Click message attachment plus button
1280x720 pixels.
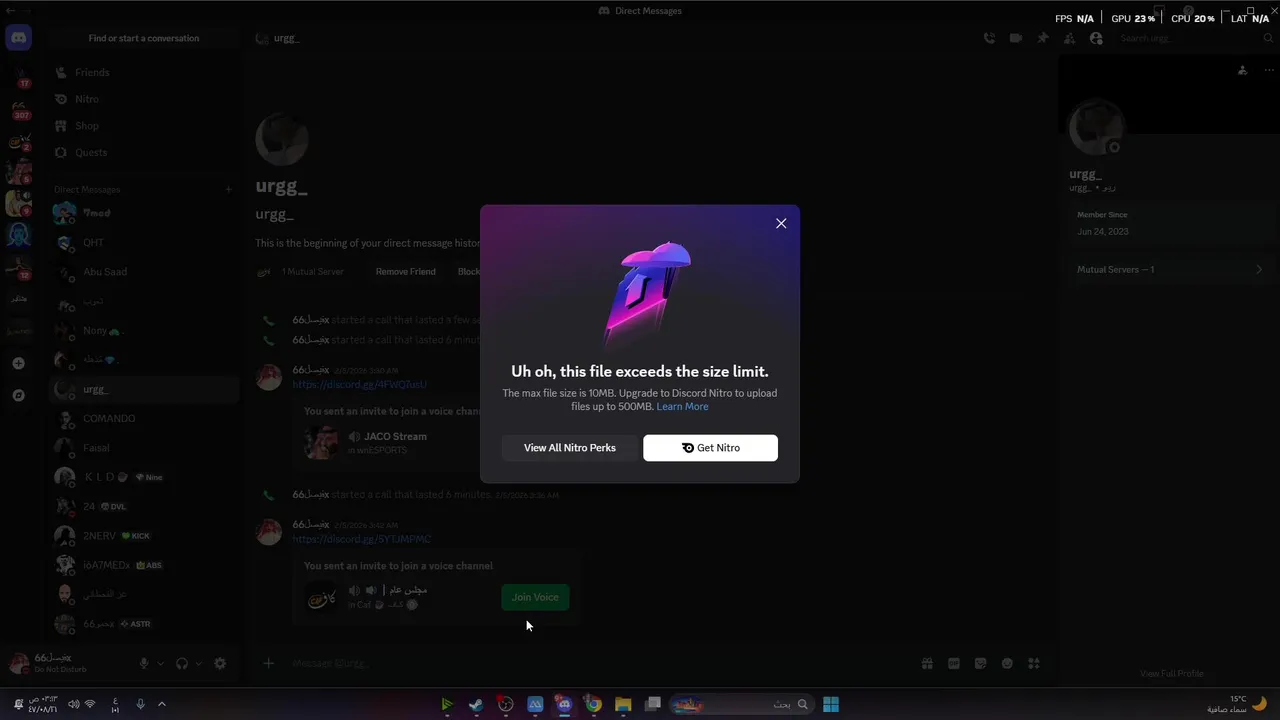268,663
